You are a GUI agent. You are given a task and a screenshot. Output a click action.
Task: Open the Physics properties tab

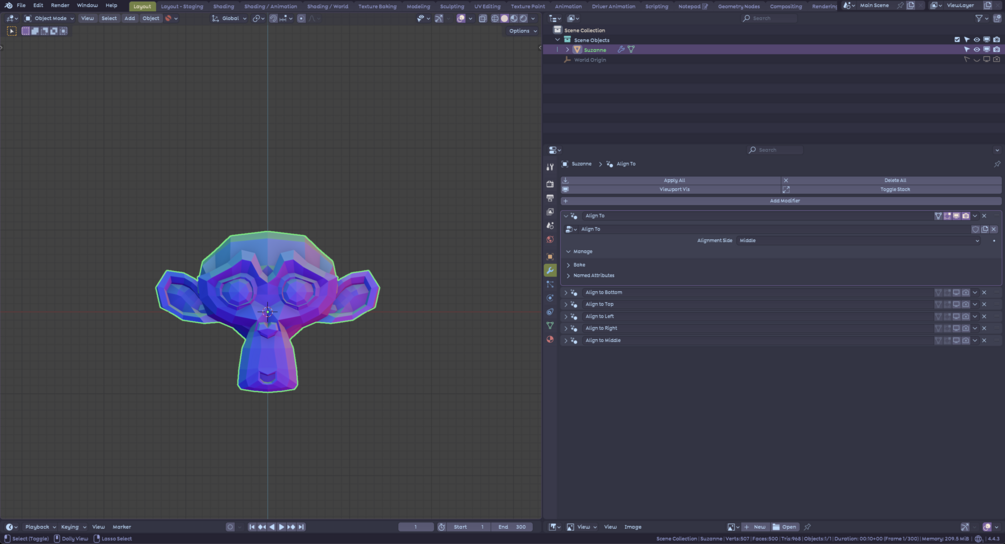point(550,298)
